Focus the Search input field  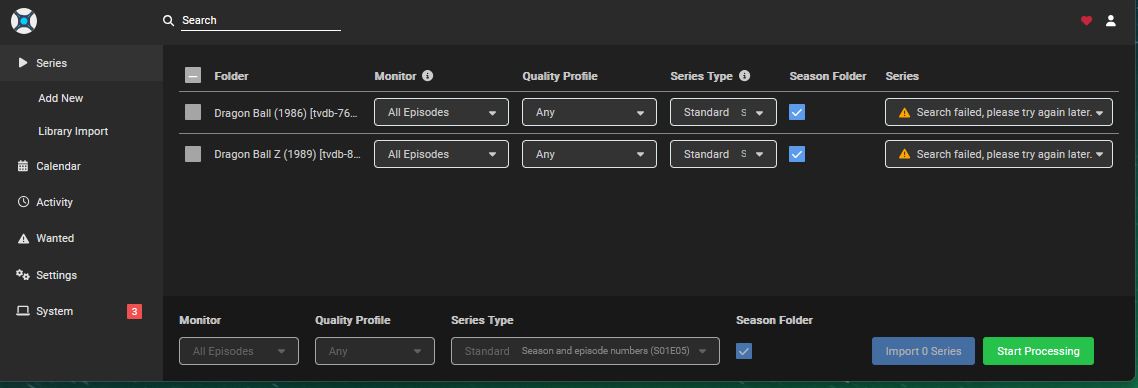click(x=261, y=20)
